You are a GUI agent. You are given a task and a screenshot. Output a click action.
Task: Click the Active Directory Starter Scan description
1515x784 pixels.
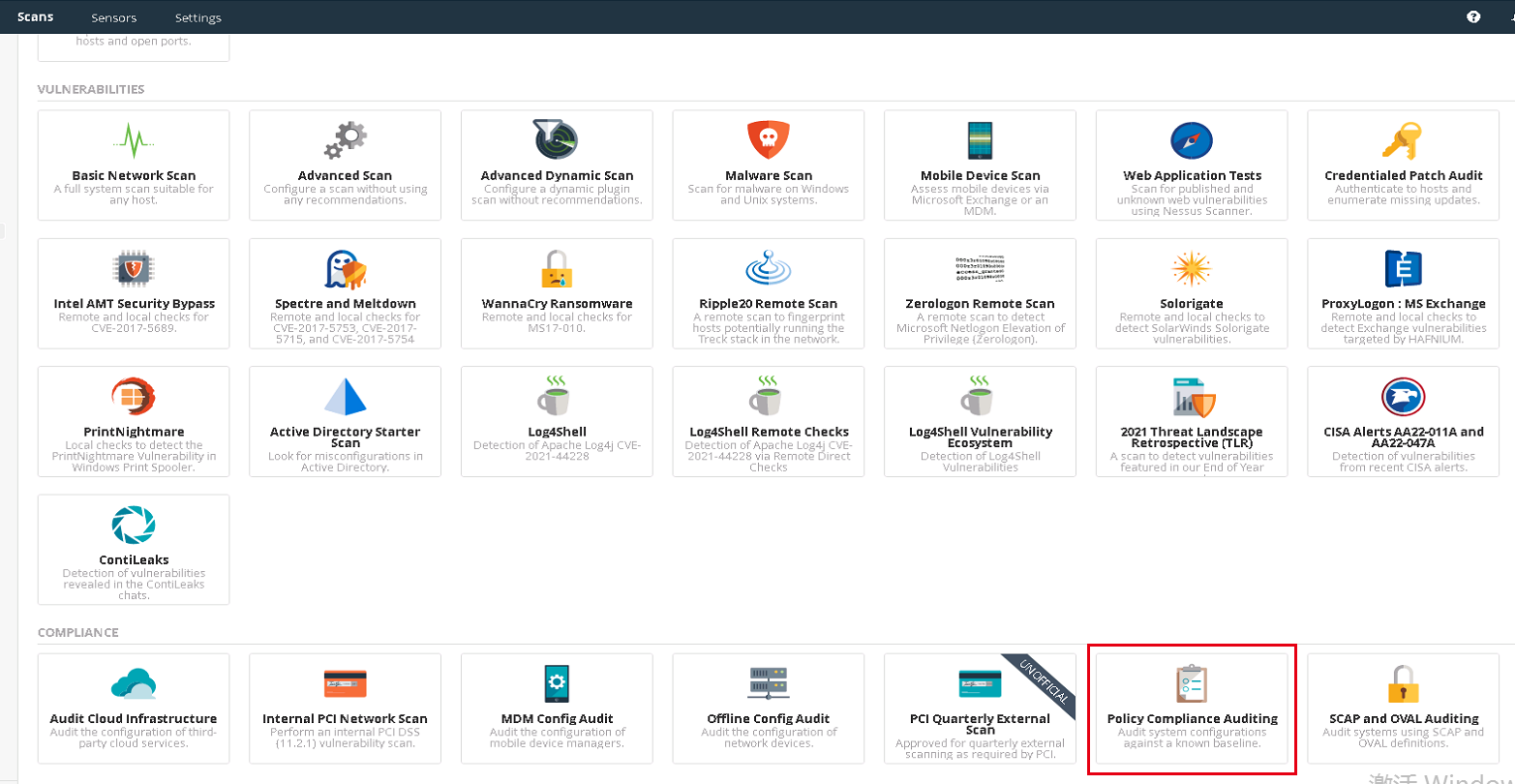(x=345, y=462)
